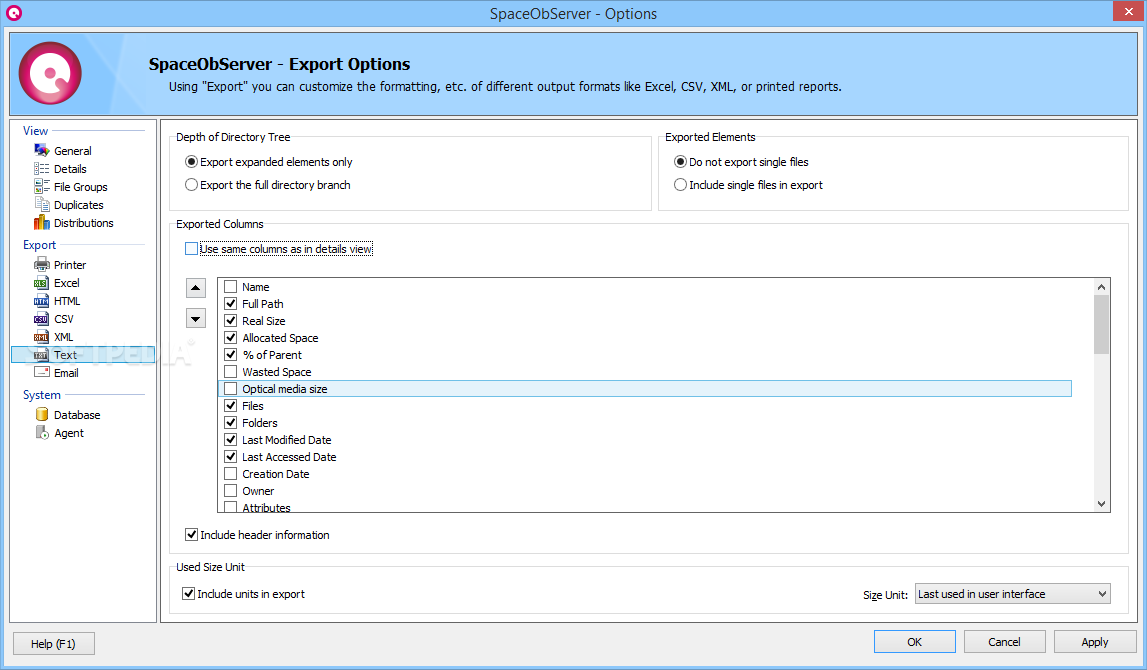
Task: Switch to CSV export options
Action: 64,319
